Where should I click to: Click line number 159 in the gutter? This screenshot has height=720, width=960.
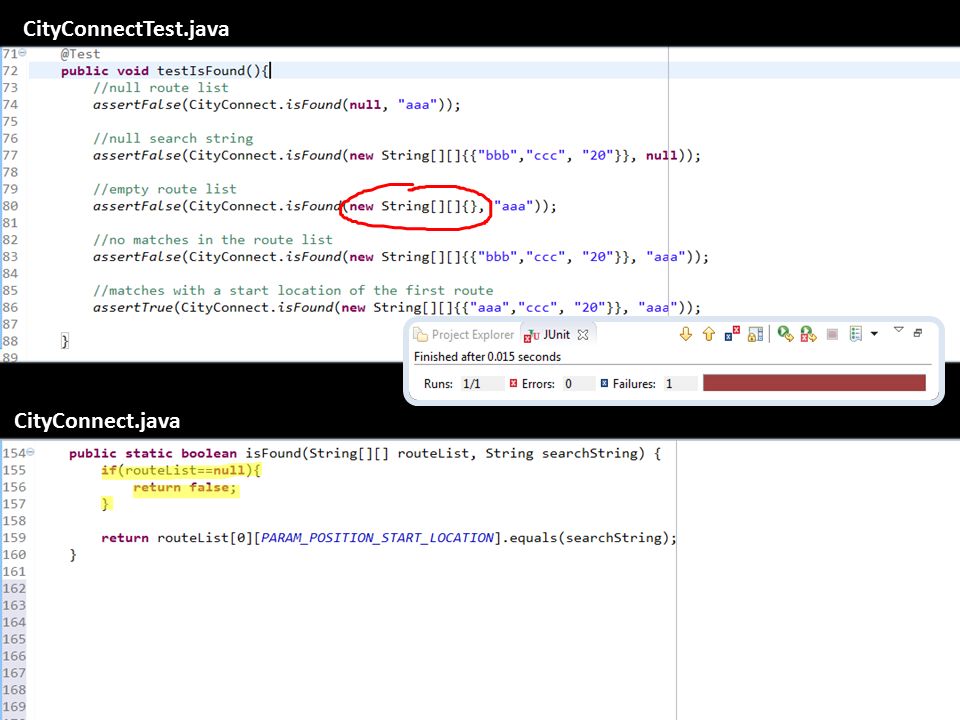tap(14, 538)
